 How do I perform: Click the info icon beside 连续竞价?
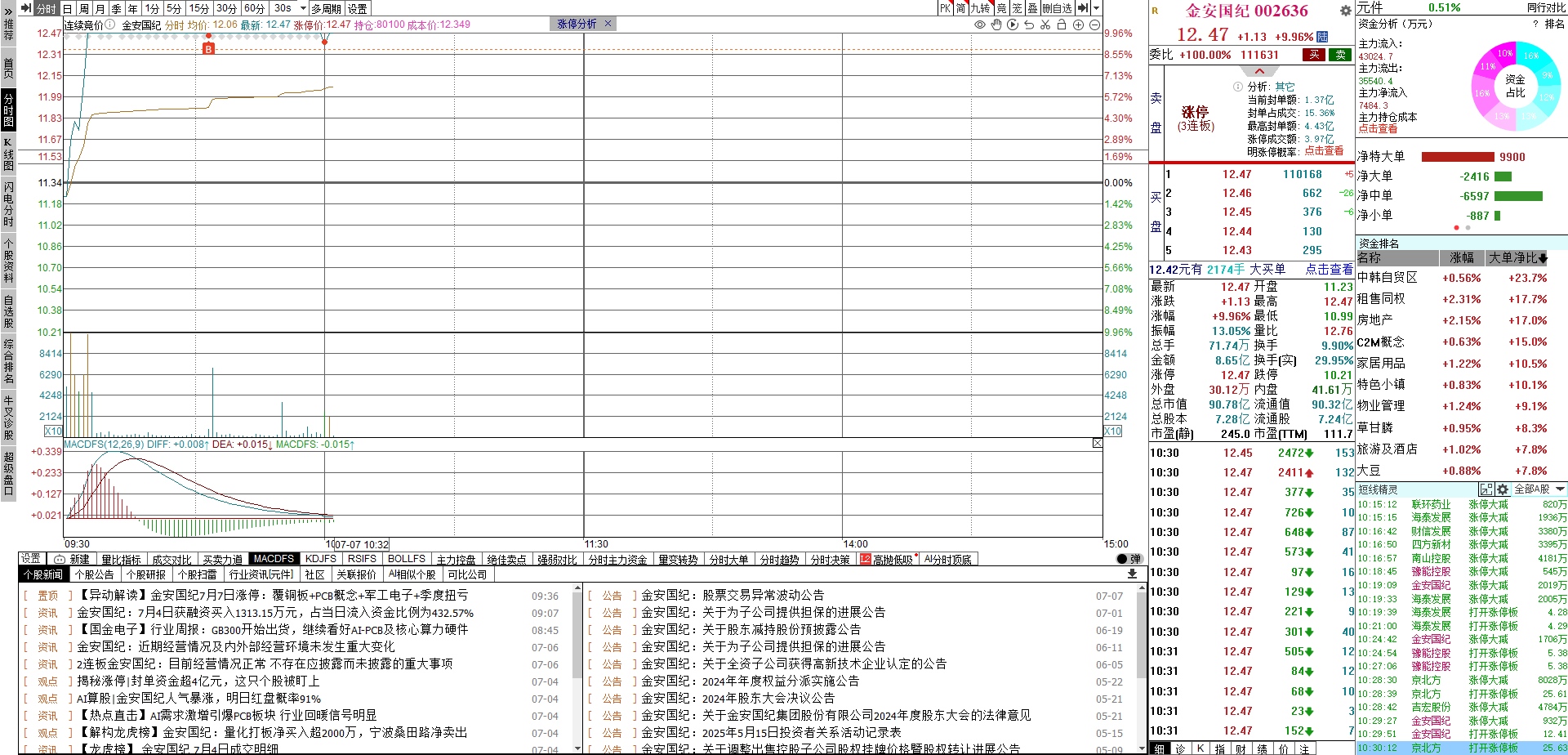point(110,25)
